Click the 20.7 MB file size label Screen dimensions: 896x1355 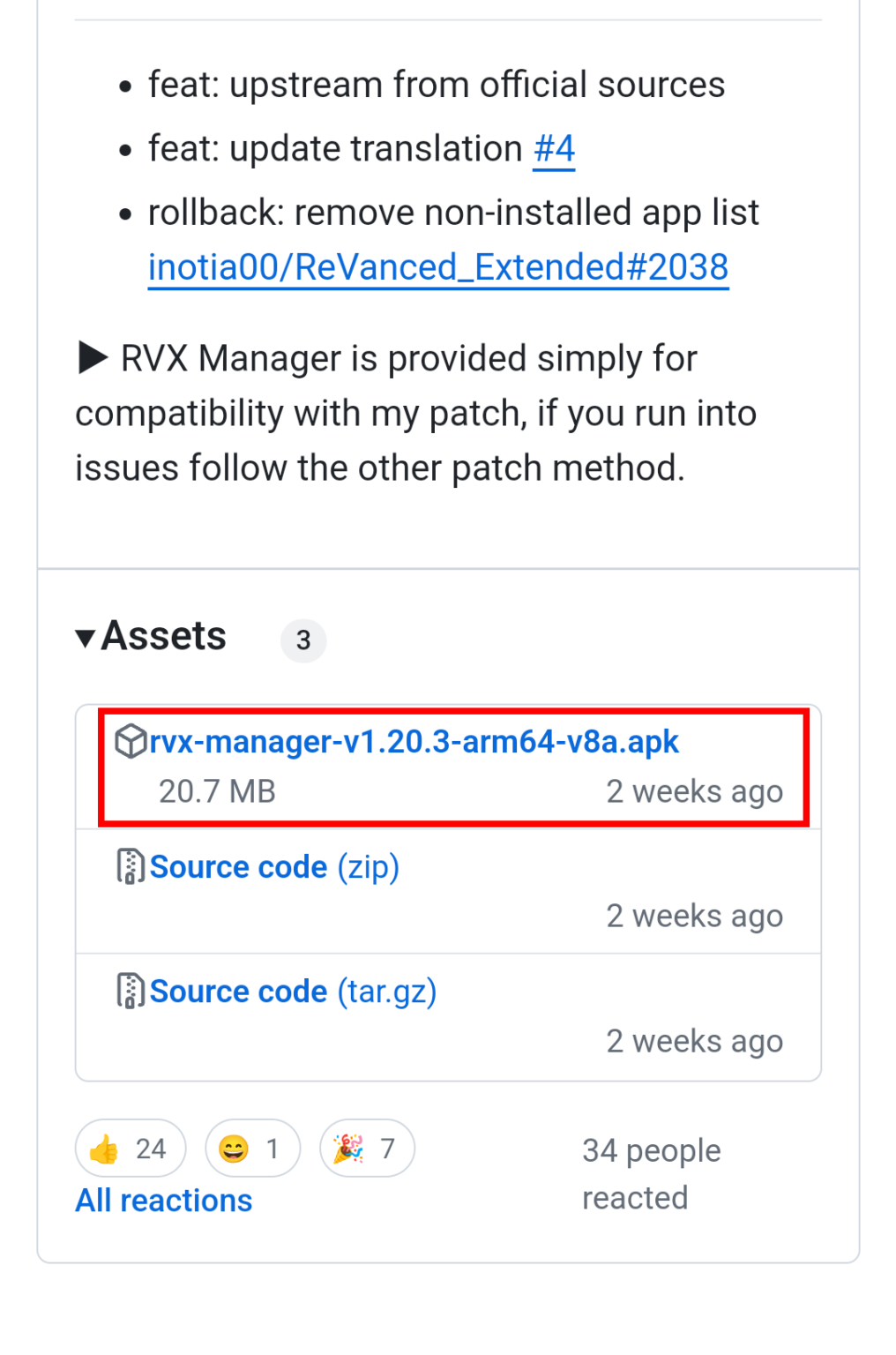[x=217, y=791]
